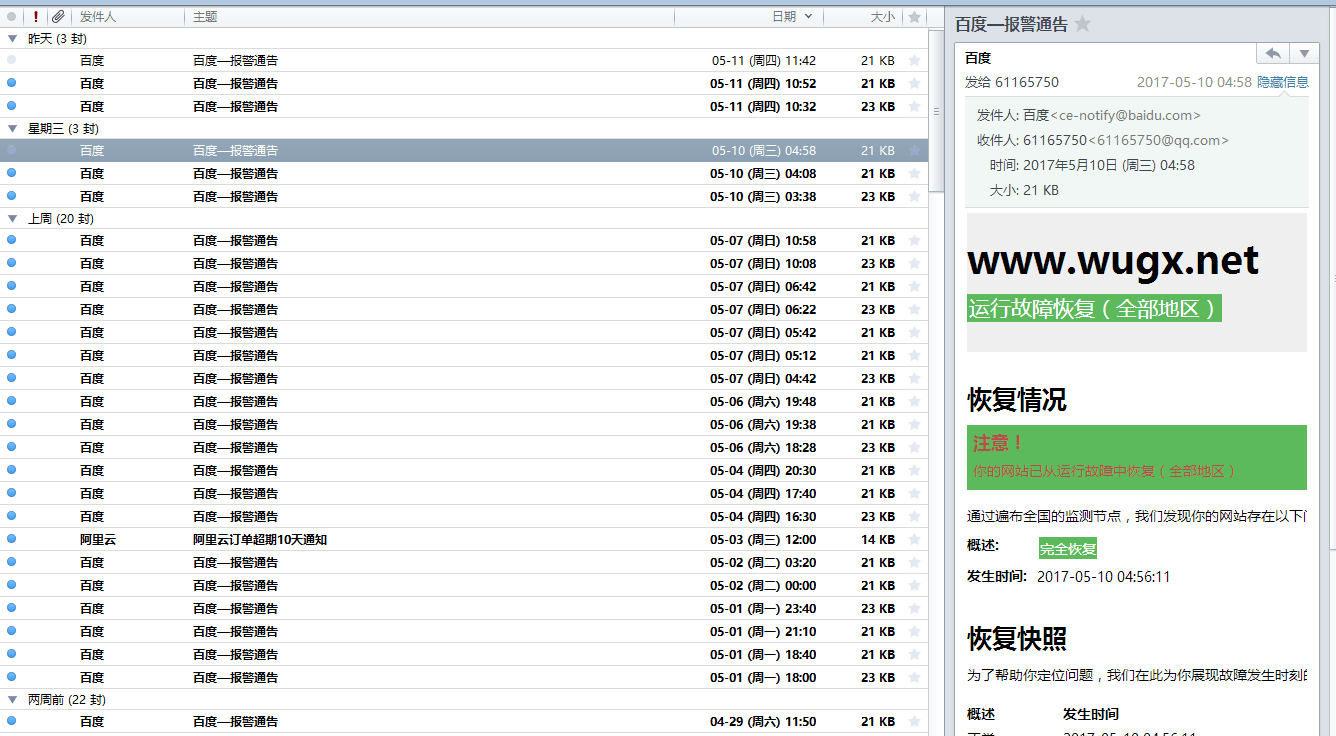Sort emails by 主题 column
The width and height of the screenshot is (1336, 736).
click(205, 17)
